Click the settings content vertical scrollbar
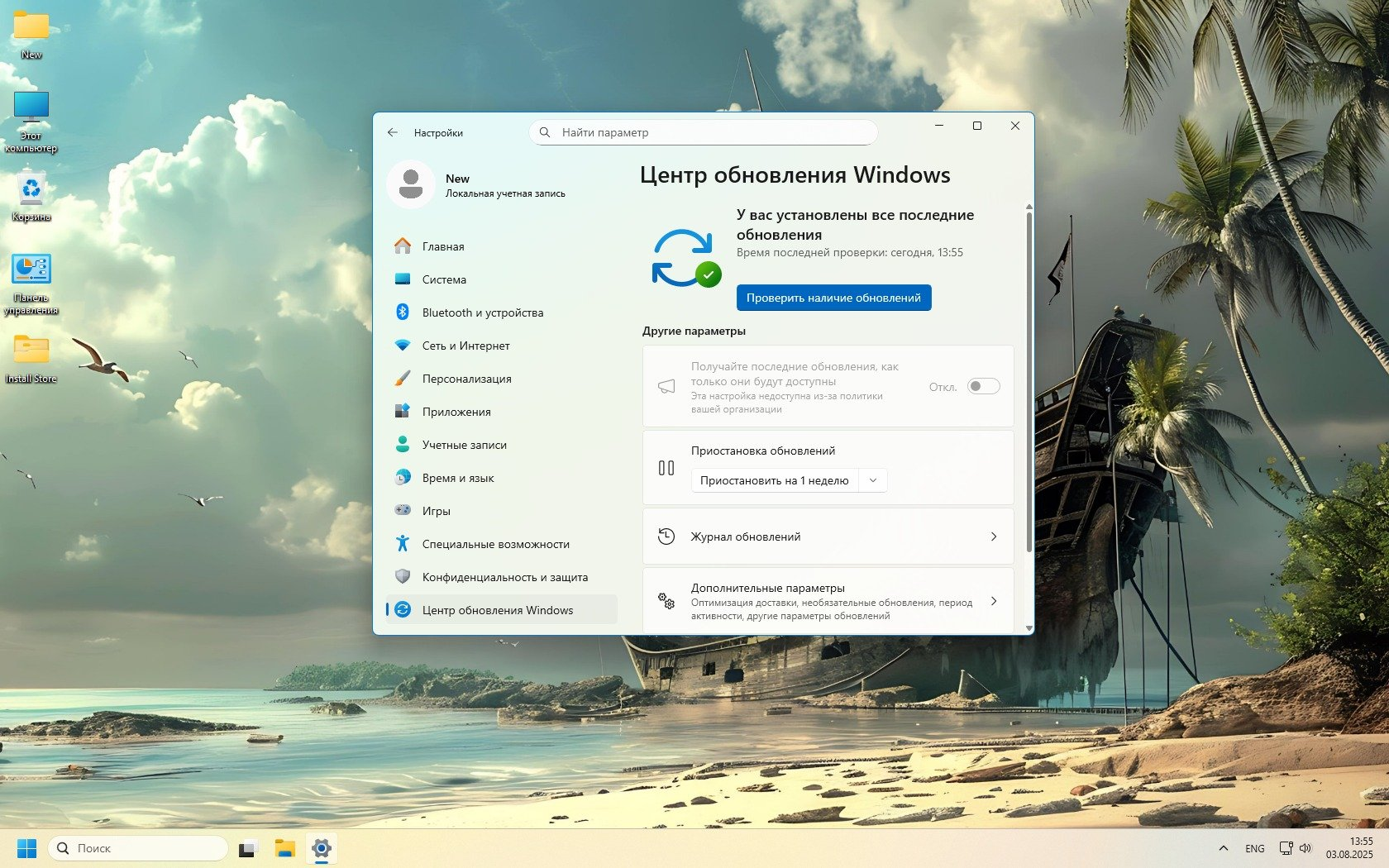 [1029, 380]
